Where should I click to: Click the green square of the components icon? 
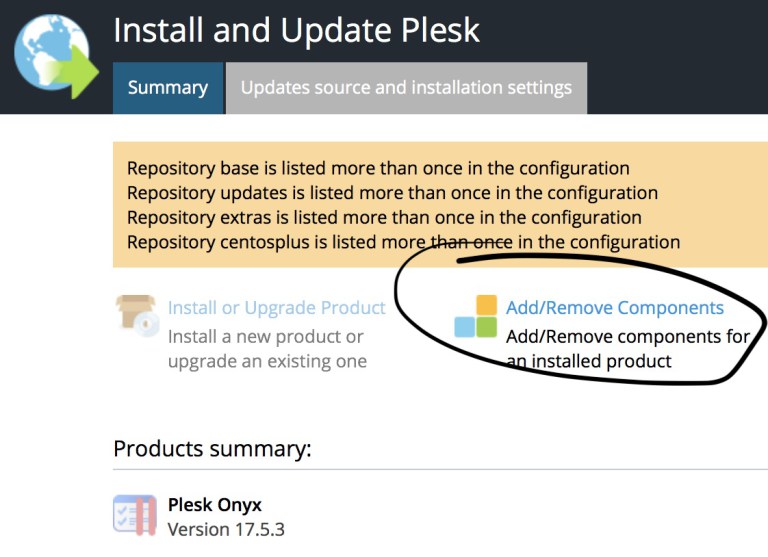pyautogui.click(x=486, y=327)
